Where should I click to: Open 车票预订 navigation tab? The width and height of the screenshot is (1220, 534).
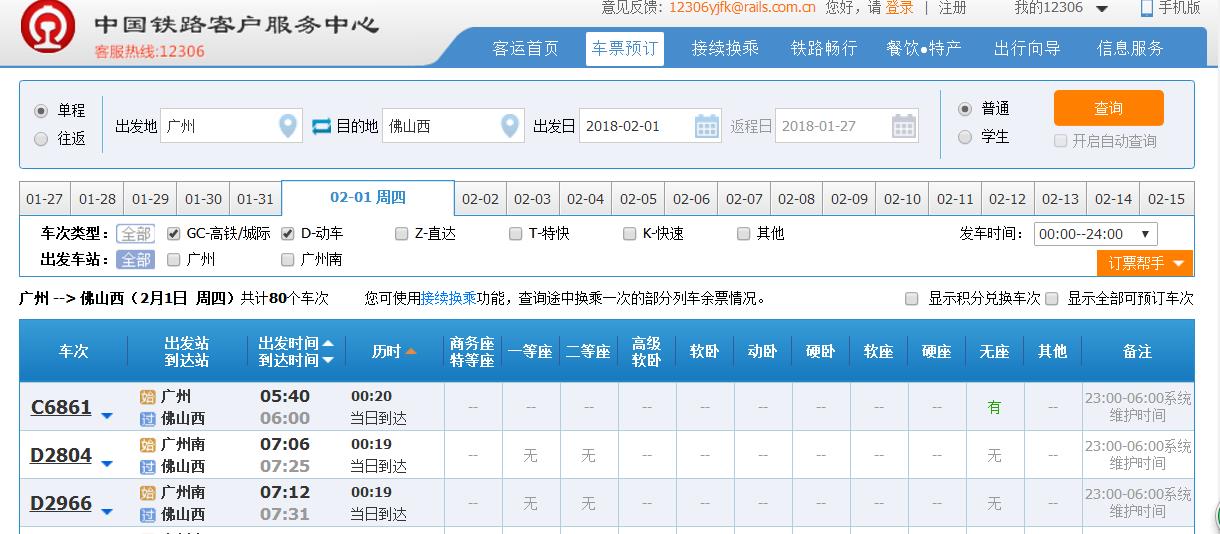[x=625, y=48]
